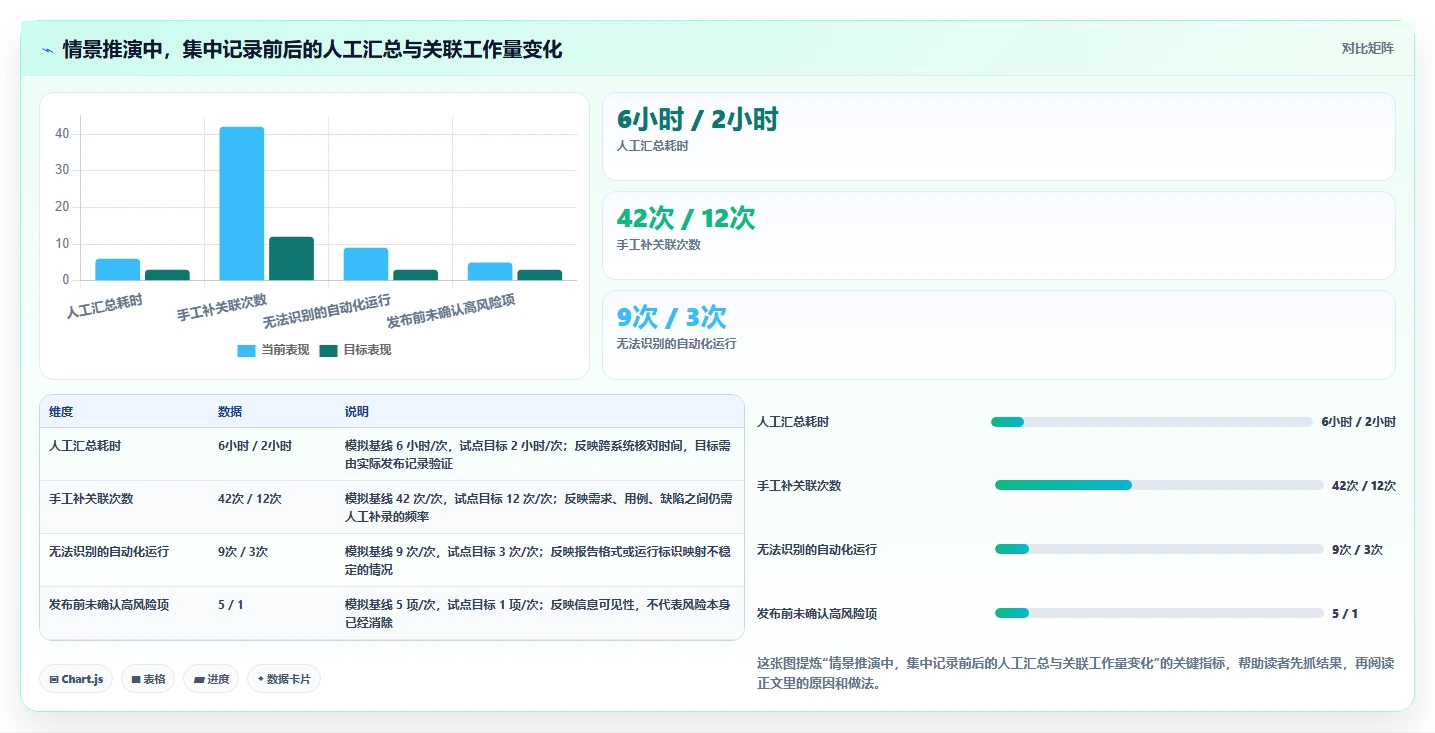1435x733 pixels.
Task: Click the 手工补关联次数 table row name
Action: tap(91, 499)
